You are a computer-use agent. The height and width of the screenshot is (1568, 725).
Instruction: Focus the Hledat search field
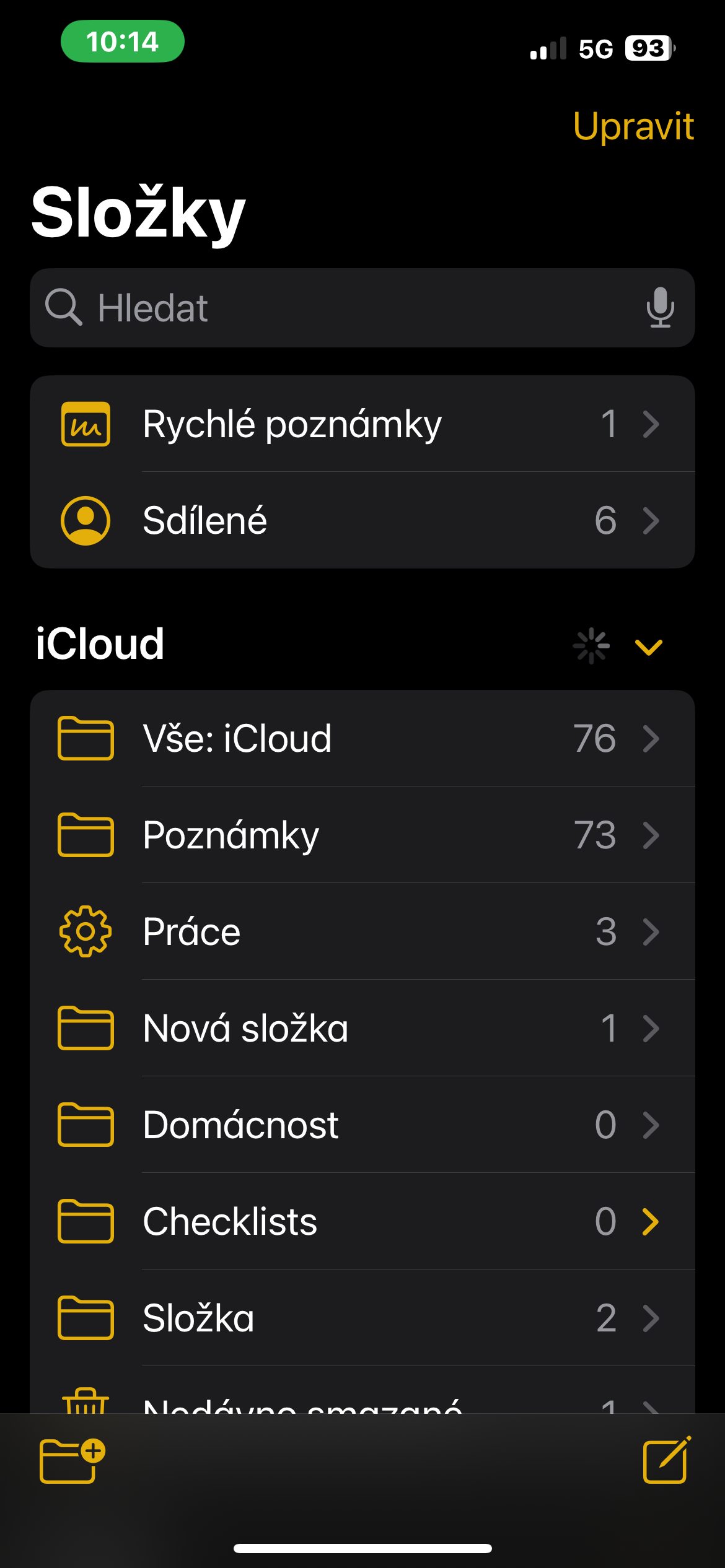pos(359,308)
